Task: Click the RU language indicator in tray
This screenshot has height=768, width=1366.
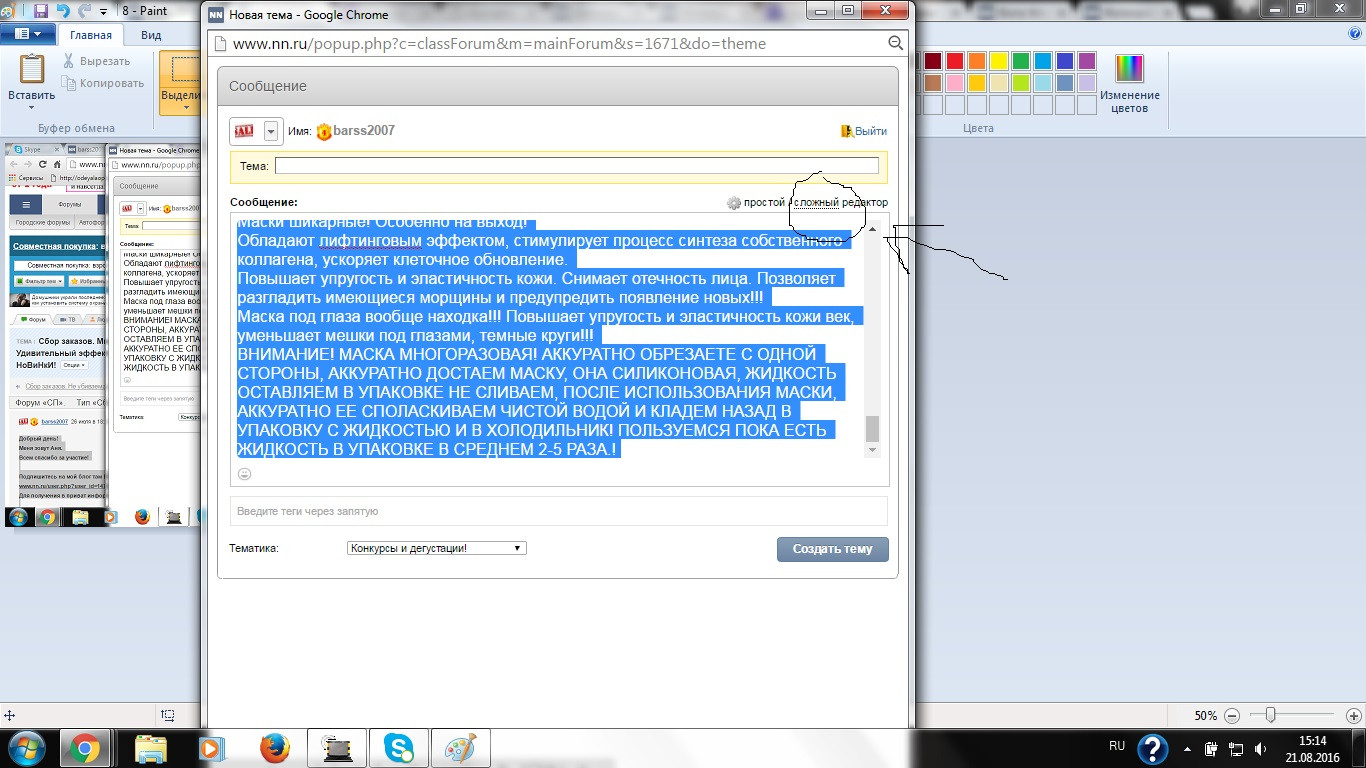Action: pyautogui.click(x=1117, y=746)
